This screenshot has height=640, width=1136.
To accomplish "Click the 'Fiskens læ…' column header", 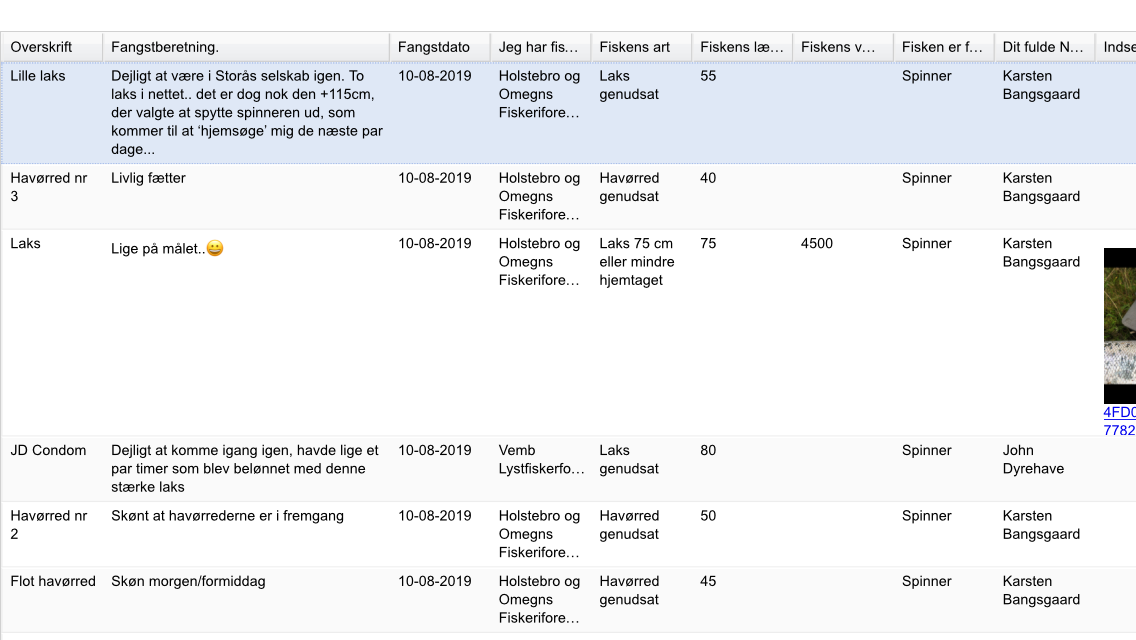I will coord(742,47).
